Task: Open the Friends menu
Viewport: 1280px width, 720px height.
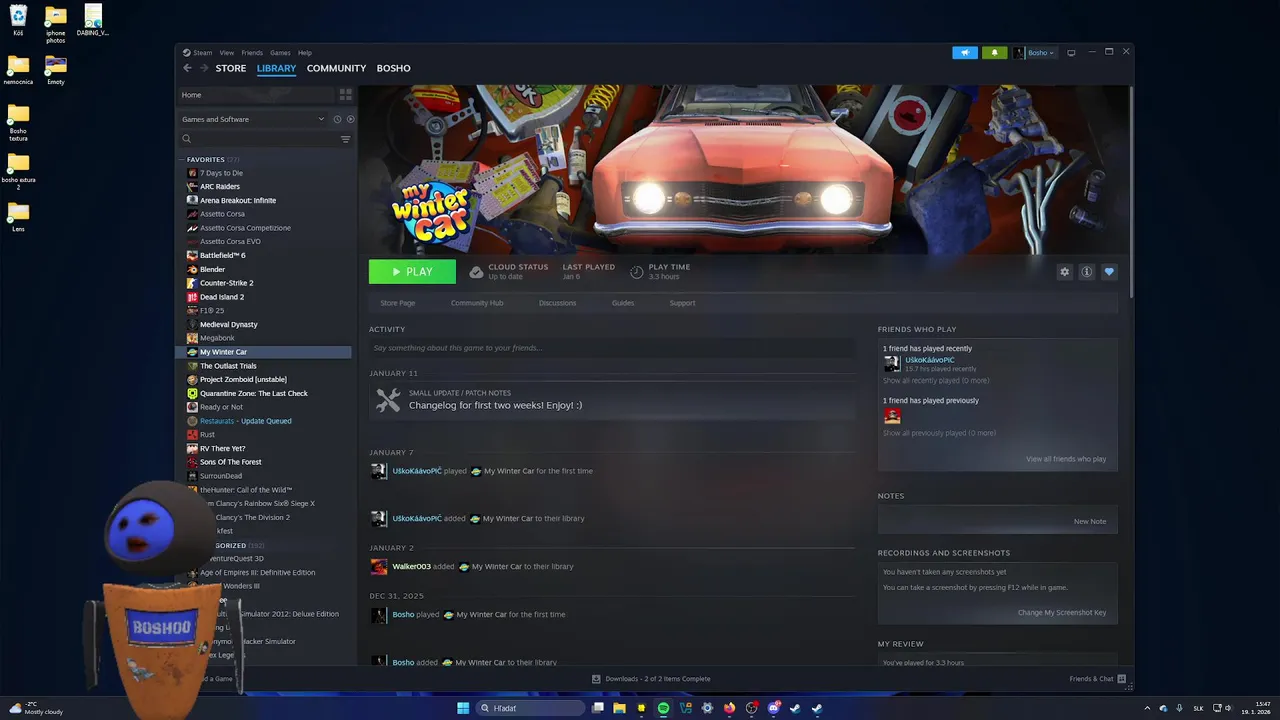Action: [x=252, y=53]
